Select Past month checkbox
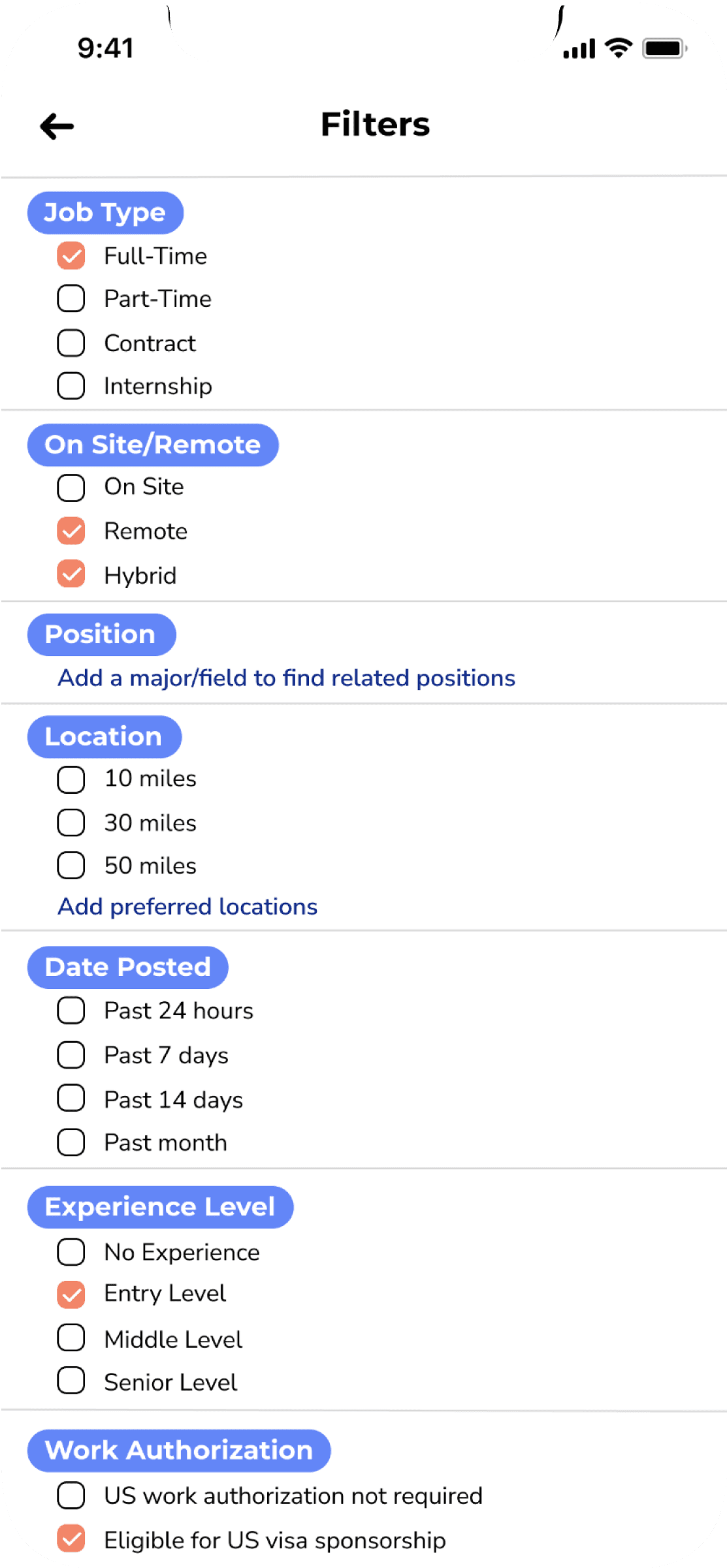 tap(71, 1142)
